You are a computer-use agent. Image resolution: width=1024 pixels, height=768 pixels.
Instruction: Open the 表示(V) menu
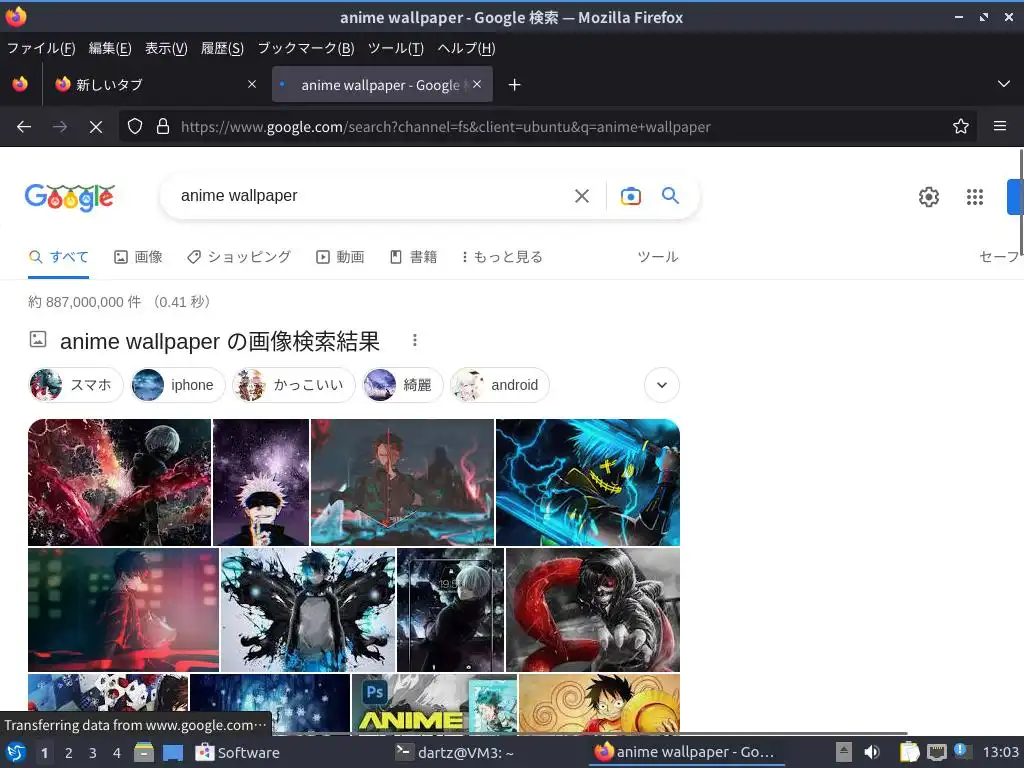click(x=166, y=48)
